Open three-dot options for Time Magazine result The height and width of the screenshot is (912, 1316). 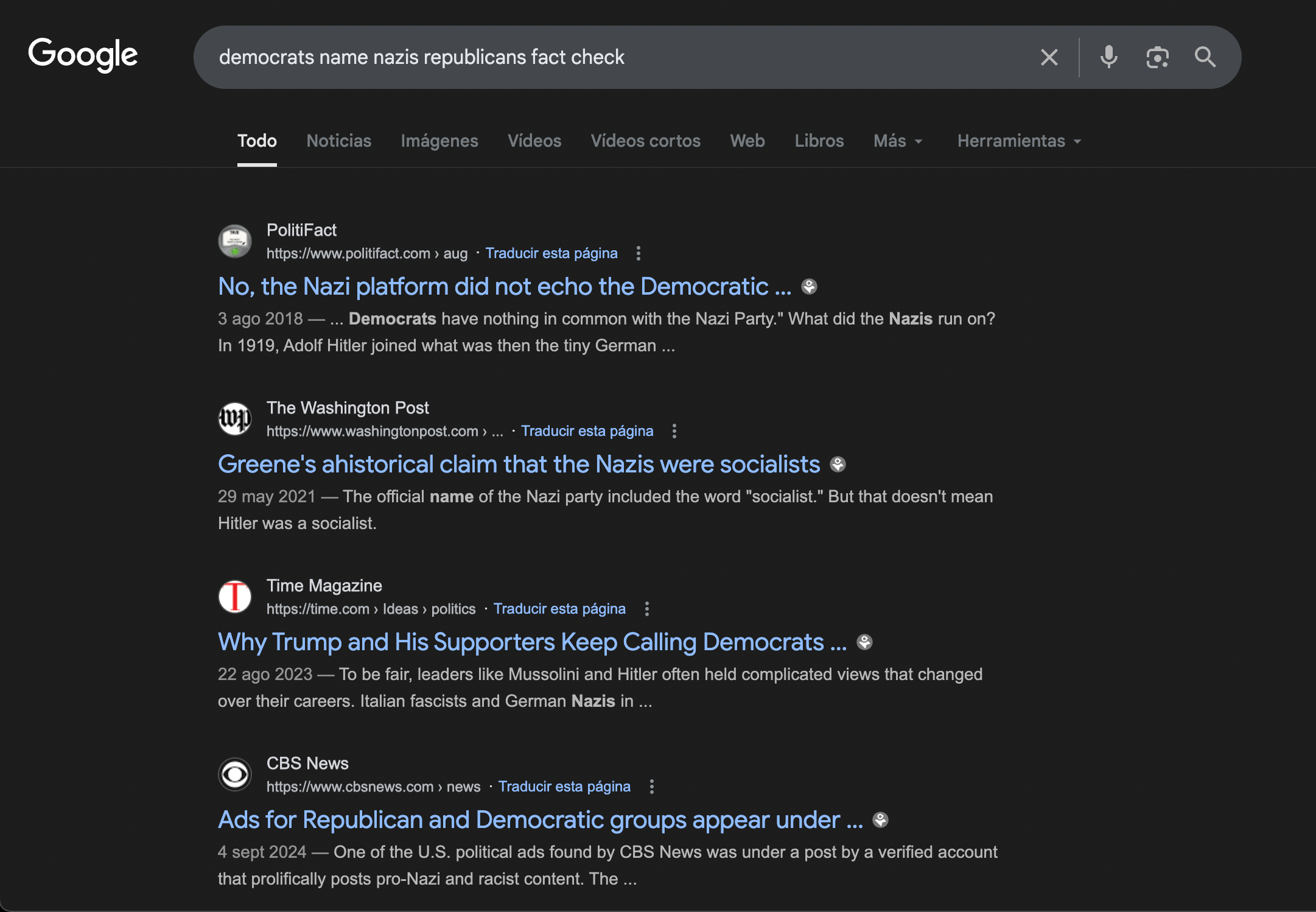[x=646, y=609]
